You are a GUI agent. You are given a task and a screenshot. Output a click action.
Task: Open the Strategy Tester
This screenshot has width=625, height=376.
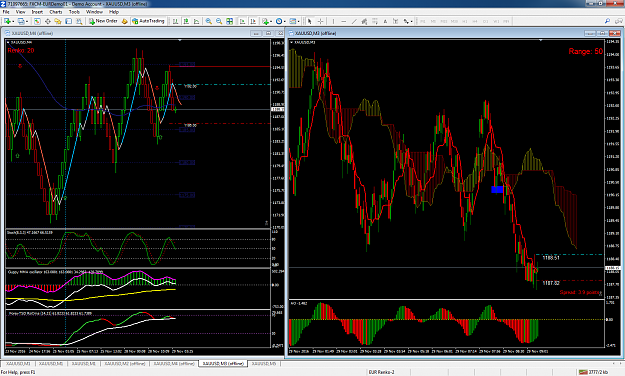(79, 21)
